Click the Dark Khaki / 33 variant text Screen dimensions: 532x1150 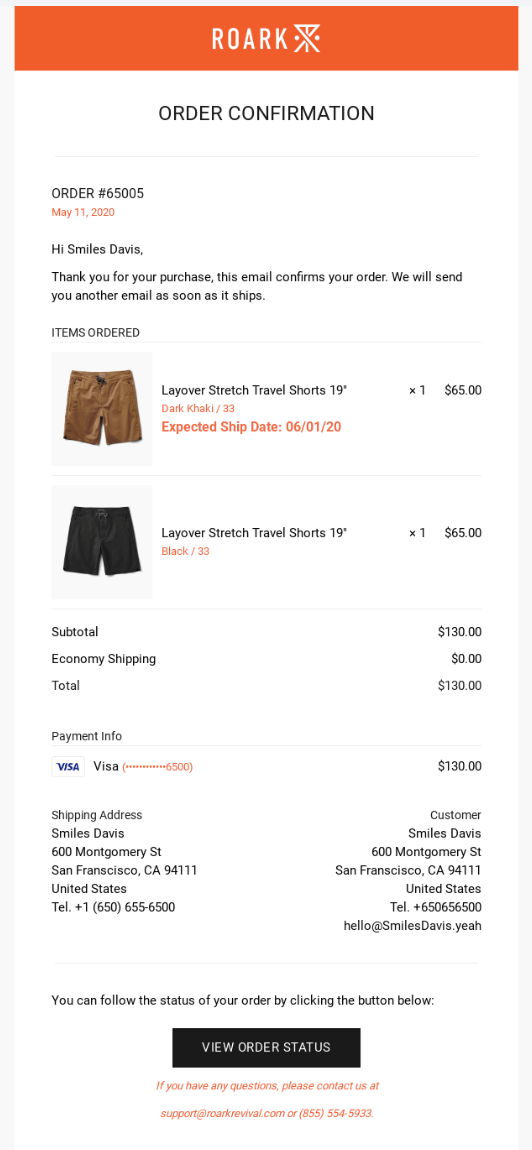198,409
